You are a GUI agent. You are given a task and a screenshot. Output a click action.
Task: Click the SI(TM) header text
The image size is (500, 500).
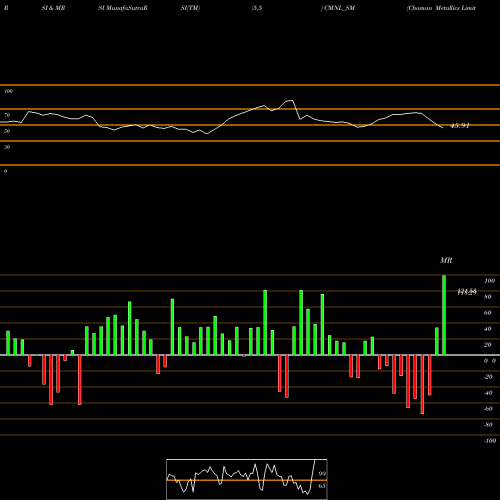[190, 8]
